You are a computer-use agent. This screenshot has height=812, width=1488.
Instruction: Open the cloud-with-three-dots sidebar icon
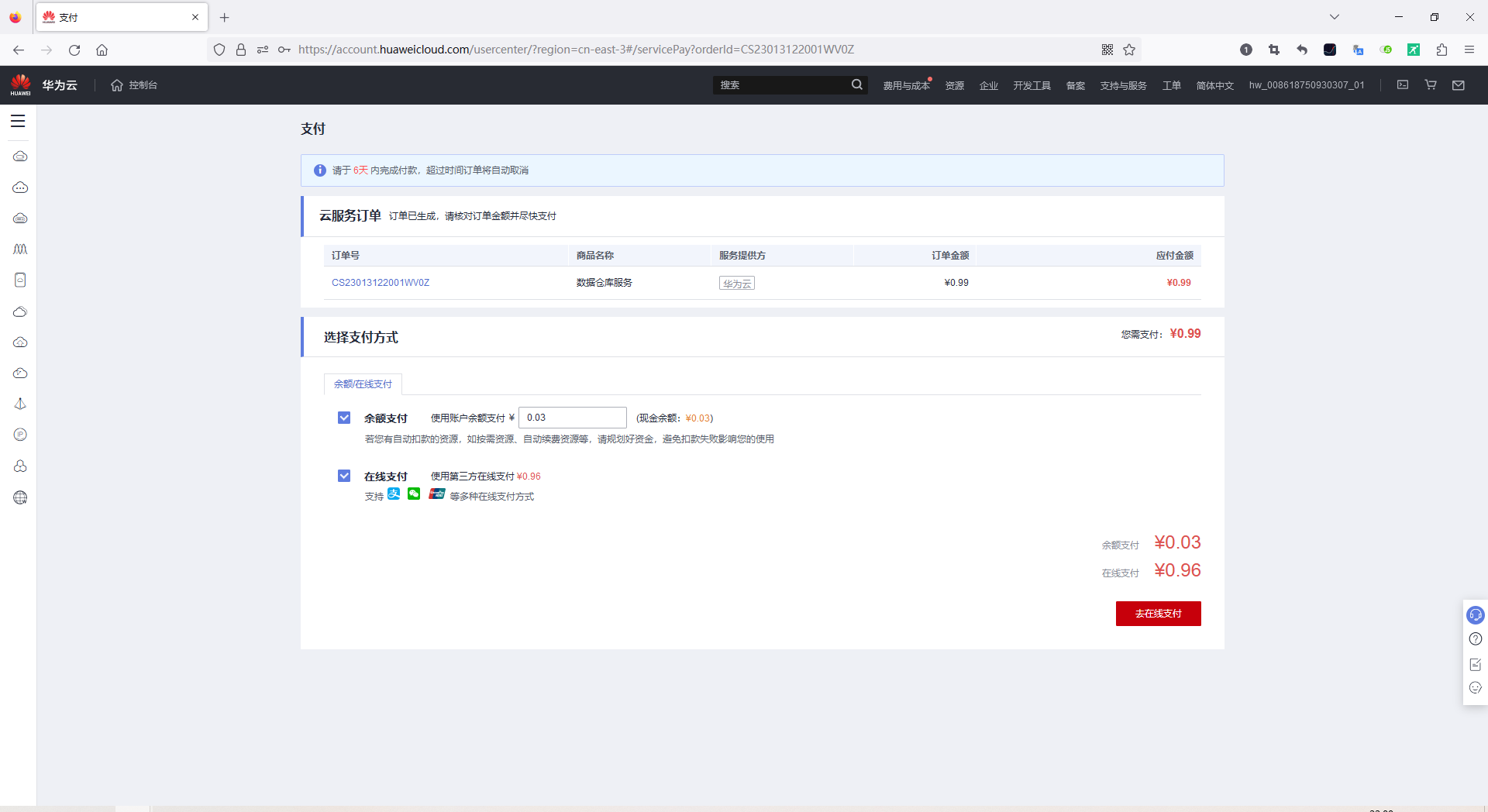coord(20,188)
